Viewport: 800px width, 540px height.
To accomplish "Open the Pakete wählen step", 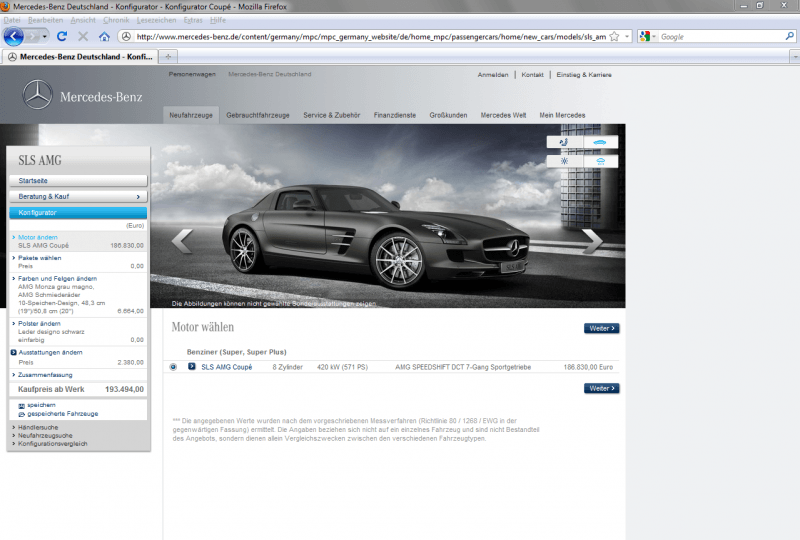I will pyautogui.click(x=39, y=258).
